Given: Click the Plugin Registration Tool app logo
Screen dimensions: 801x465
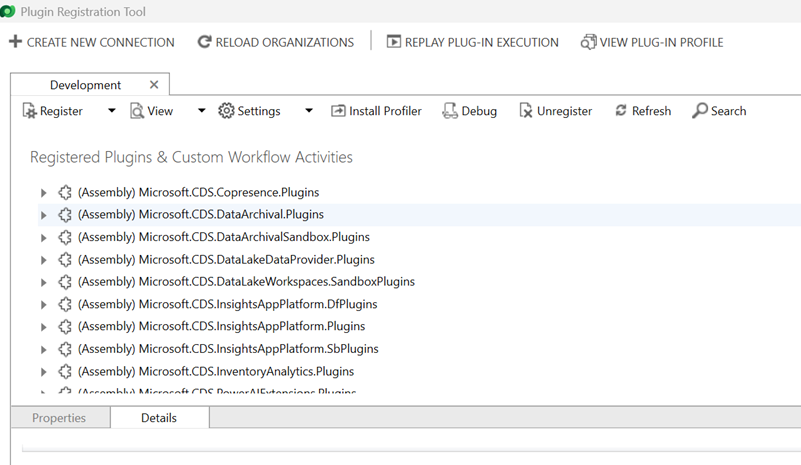Looking at the screenshot, I should coord(7,11).
